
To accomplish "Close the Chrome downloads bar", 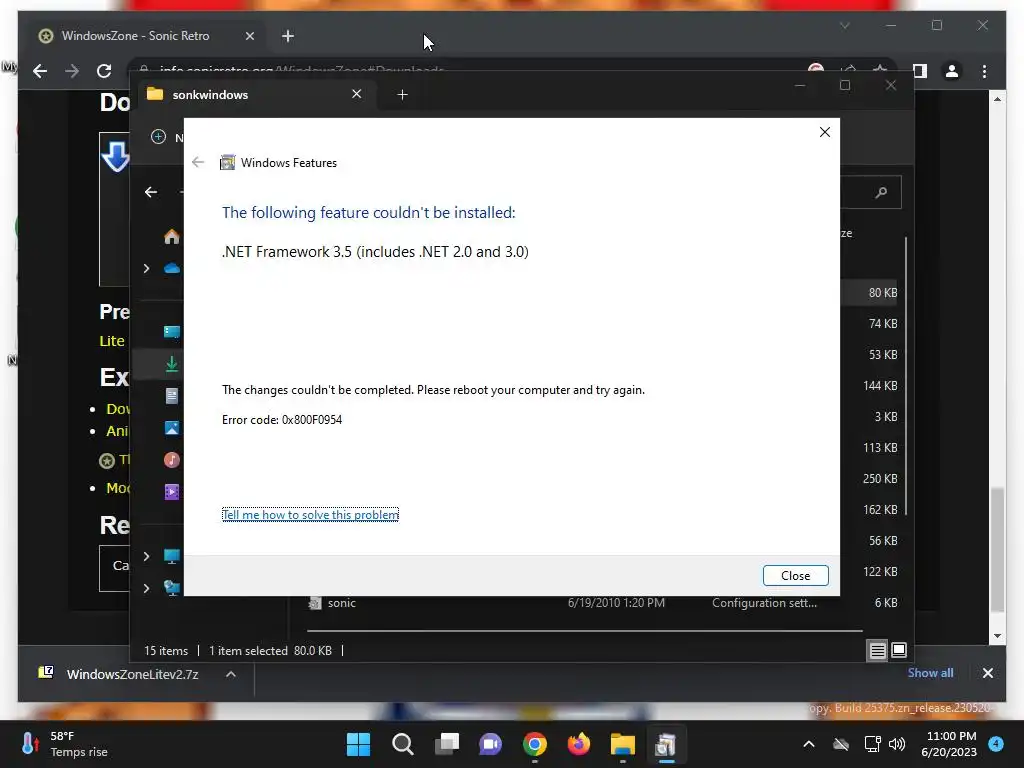I will (x=987, y=673).
